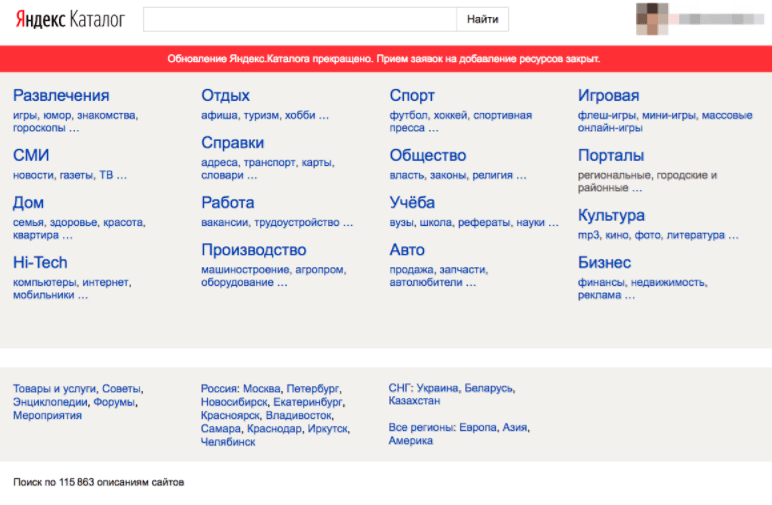Go to the афиша subcategory
Screen dimensions: 772x505
pyautogui.click(x=219, y=115)
